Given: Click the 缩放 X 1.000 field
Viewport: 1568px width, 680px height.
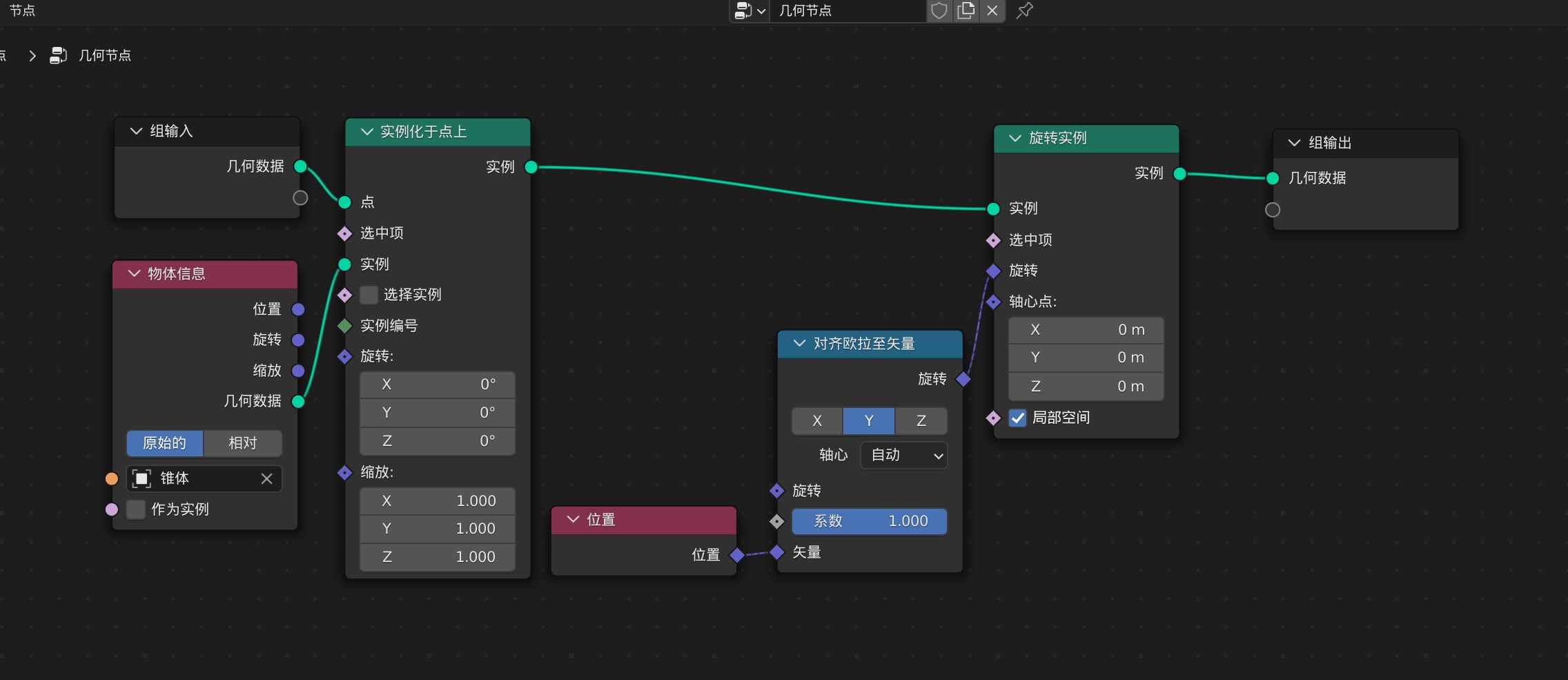Looking at the screenshot, I should pos(438,501).
